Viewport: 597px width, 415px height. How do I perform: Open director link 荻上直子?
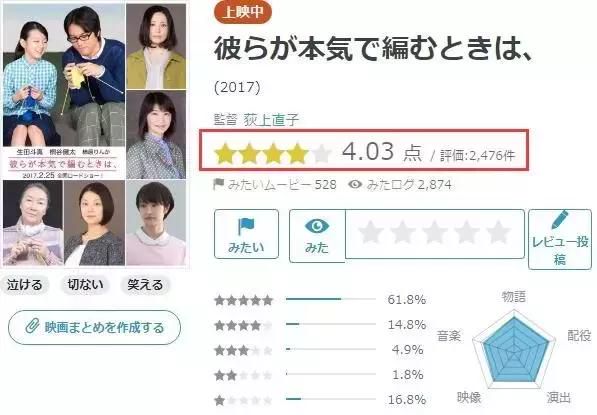pyautogui.click(x=271, y=120)
